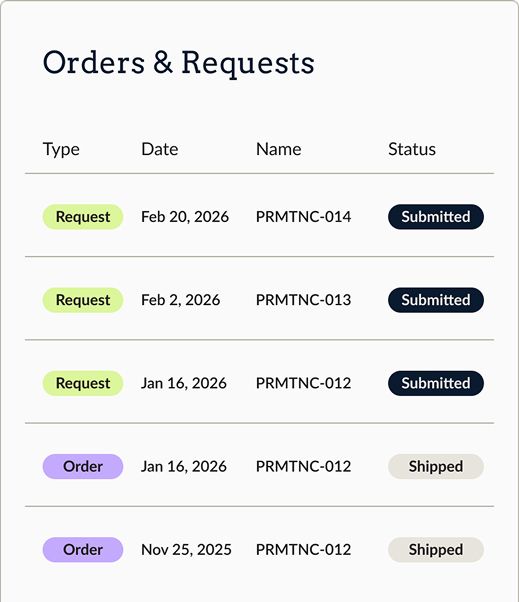
Task: Select the Feb 2, 2026 date cell
Action: click(x=181, y=301)
